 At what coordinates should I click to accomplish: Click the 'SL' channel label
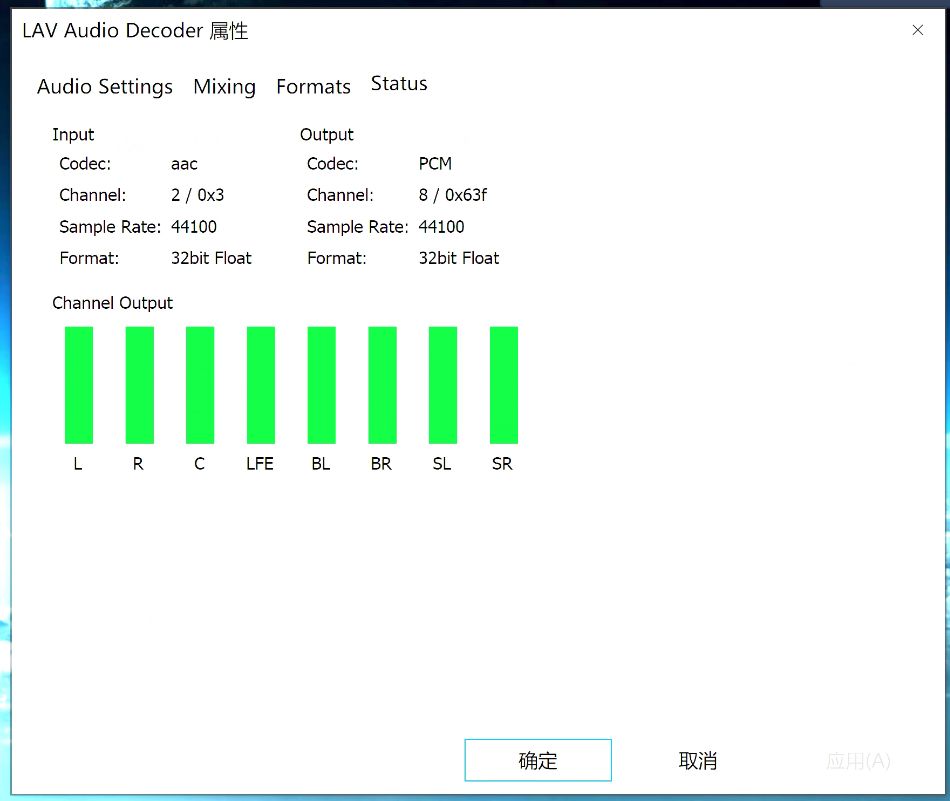click(x=442, y=464)
